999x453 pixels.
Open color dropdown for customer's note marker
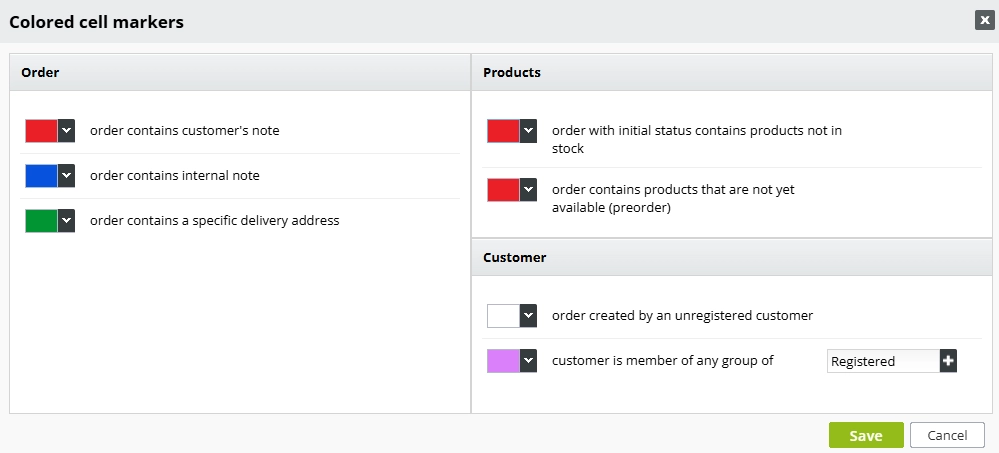point(67,130)
